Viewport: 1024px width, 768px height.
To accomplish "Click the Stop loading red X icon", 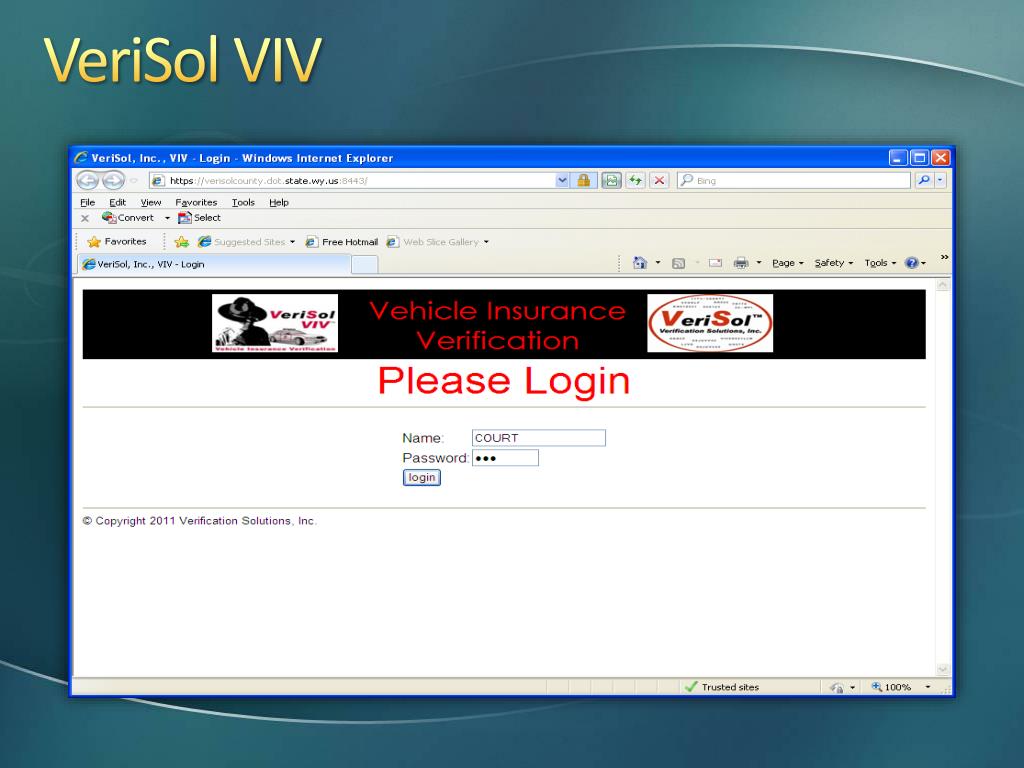I will [x=660, y=180].
